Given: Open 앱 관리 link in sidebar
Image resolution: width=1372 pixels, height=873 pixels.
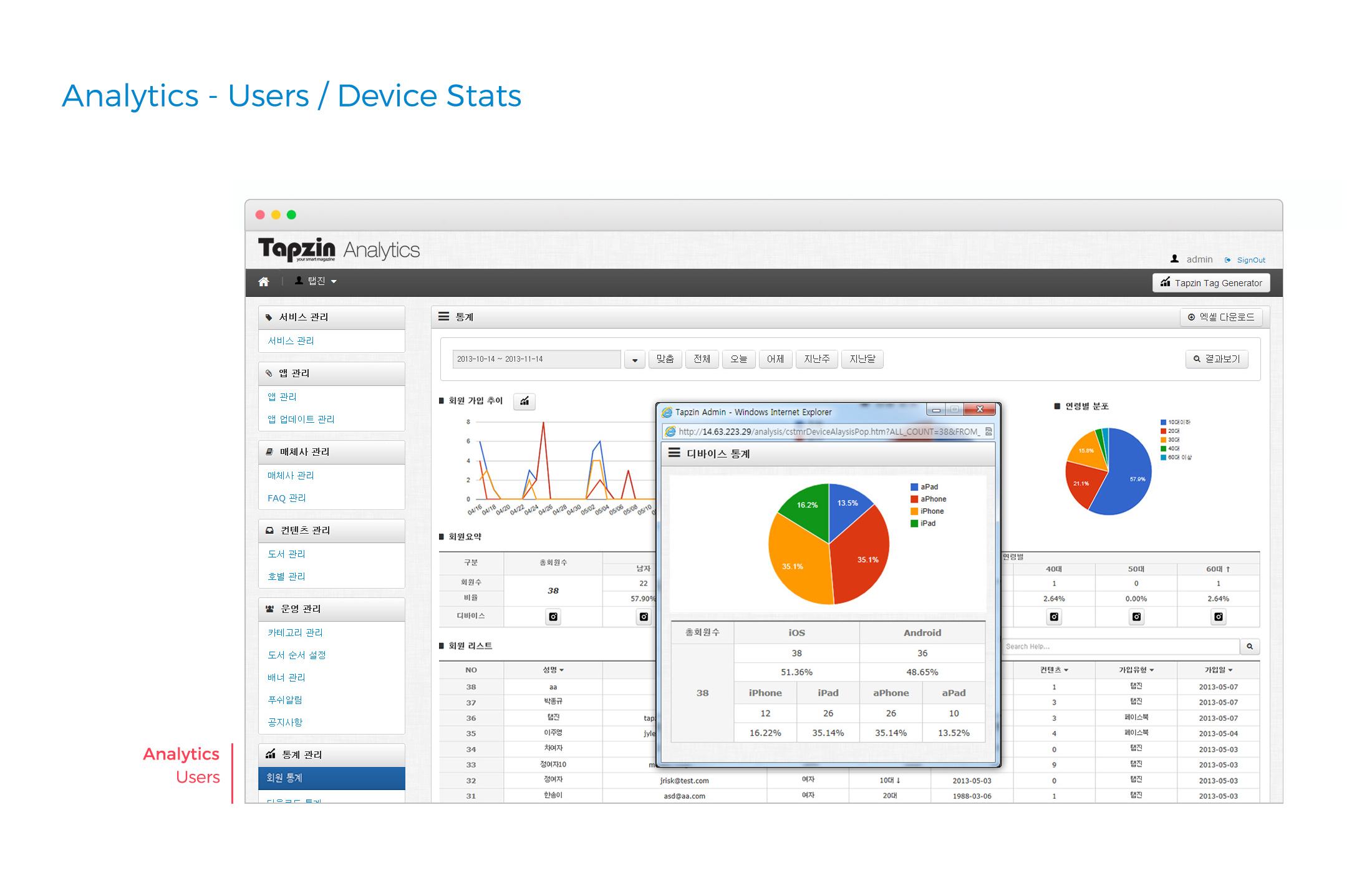Looking at the screenshot, I should coord(282,397).
